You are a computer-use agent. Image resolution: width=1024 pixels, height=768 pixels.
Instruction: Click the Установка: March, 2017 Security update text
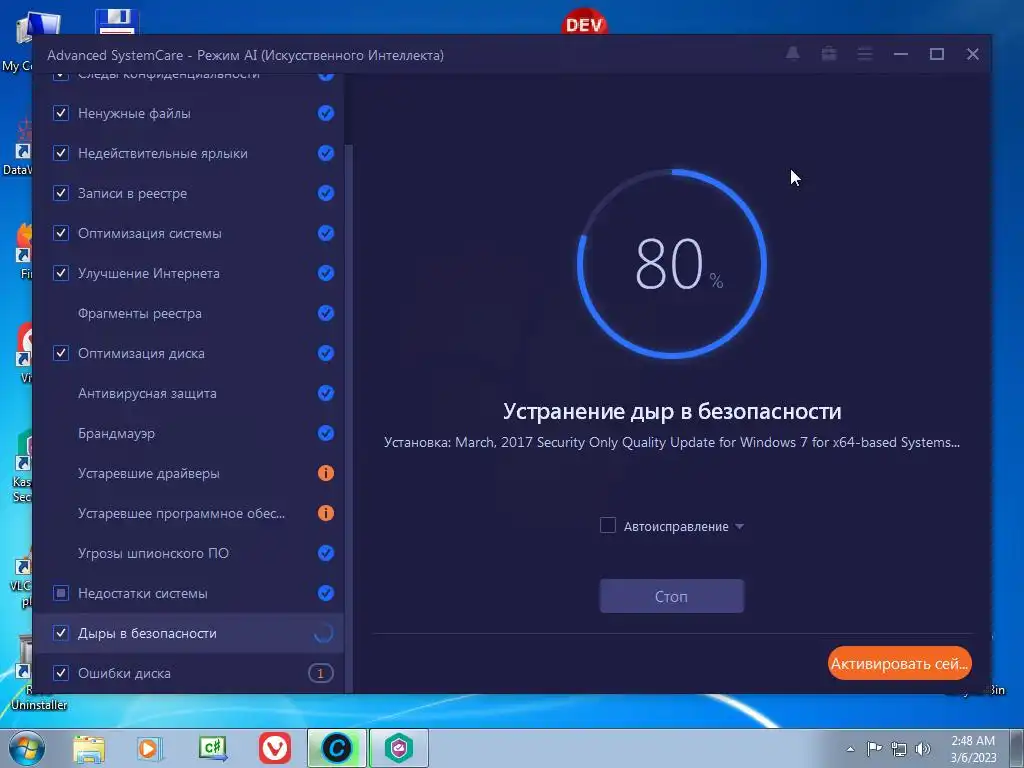672,443
